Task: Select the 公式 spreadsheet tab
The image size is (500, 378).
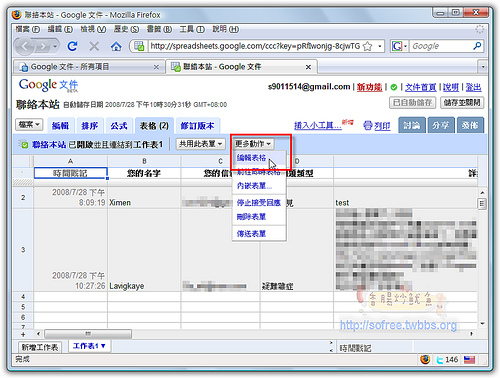Action: [119, 126]
